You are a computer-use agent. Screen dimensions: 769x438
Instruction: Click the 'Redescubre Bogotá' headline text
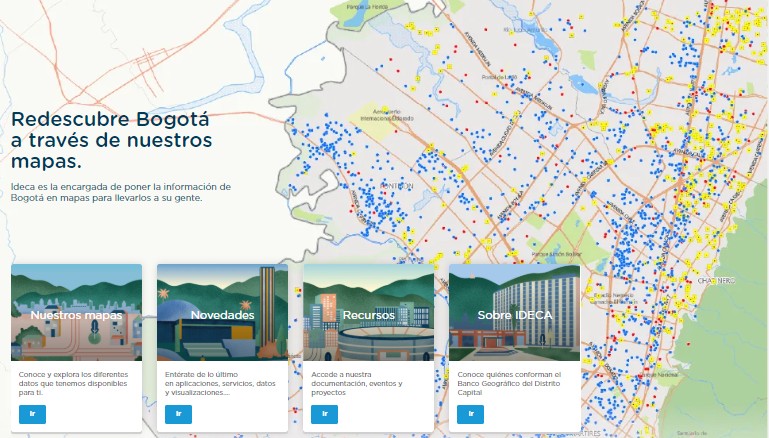point(111,140)
